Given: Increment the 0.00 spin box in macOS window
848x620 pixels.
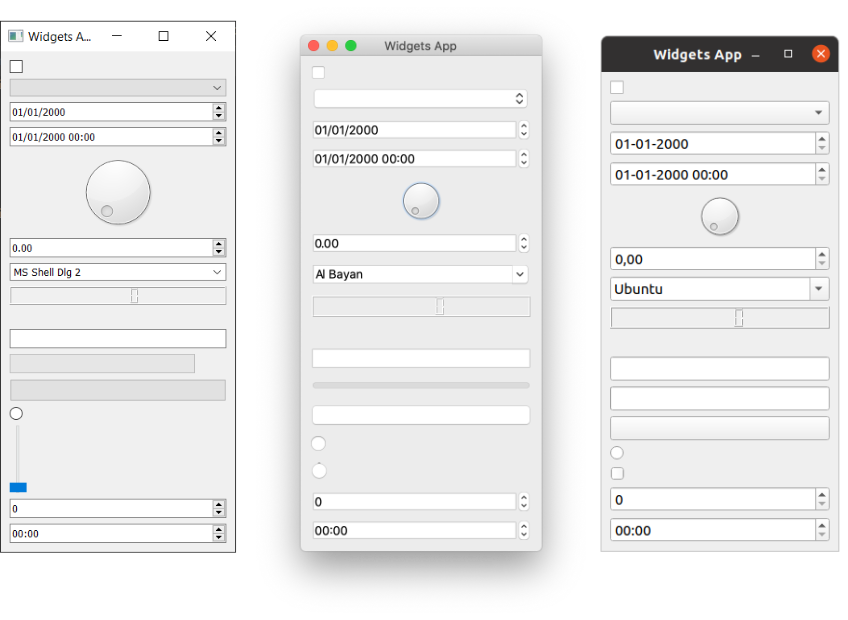Looking at the screenshot, I should (x=524, y=239).
